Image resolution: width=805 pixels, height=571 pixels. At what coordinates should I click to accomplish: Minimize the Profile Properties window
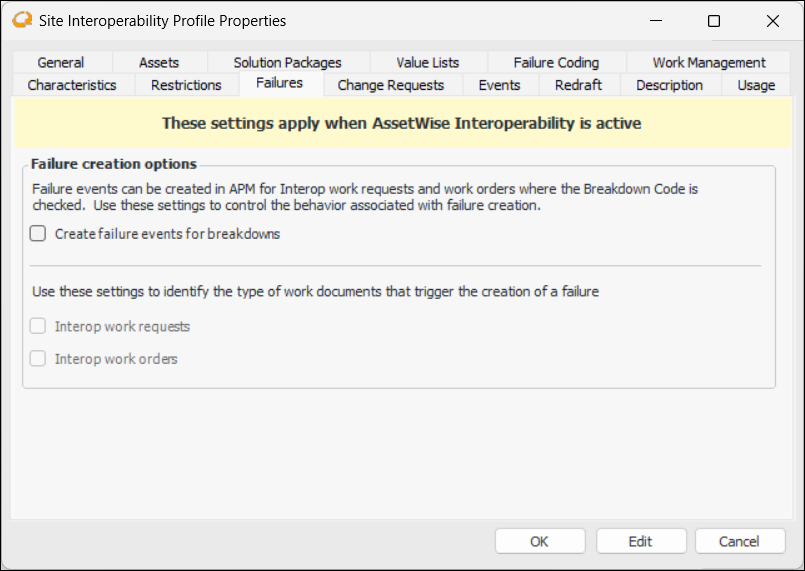[x=655, y=21]
